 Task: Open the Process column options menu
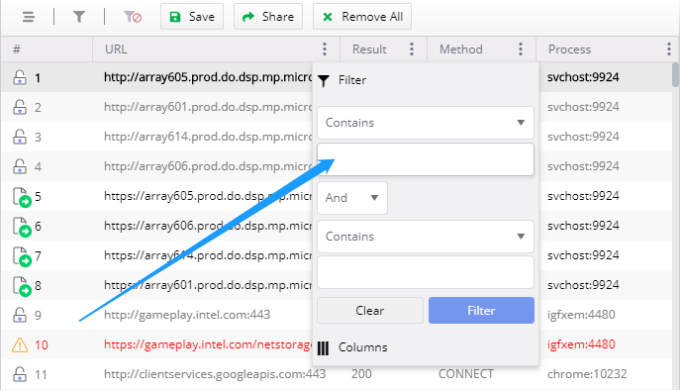pos(669,49)
